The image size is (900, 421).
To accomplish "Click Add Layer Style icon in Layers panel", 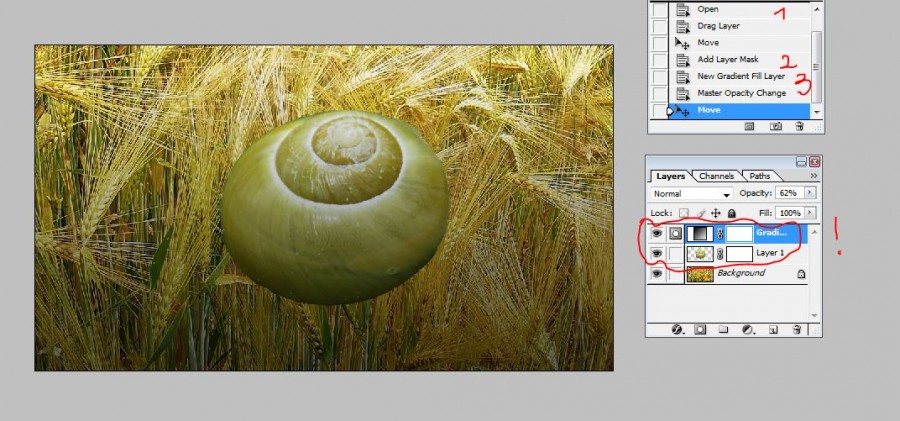I will pyautogui.click(x=677, y=328).
